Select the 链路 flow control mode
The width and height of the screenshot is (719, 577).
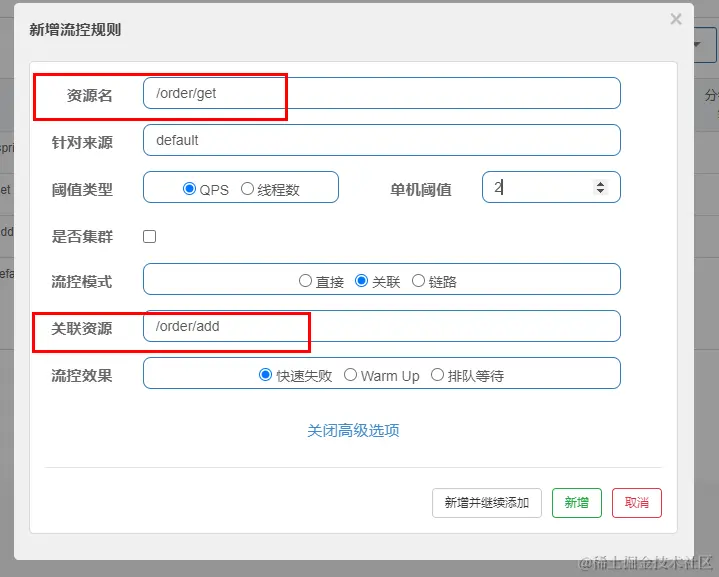(418, 280)
